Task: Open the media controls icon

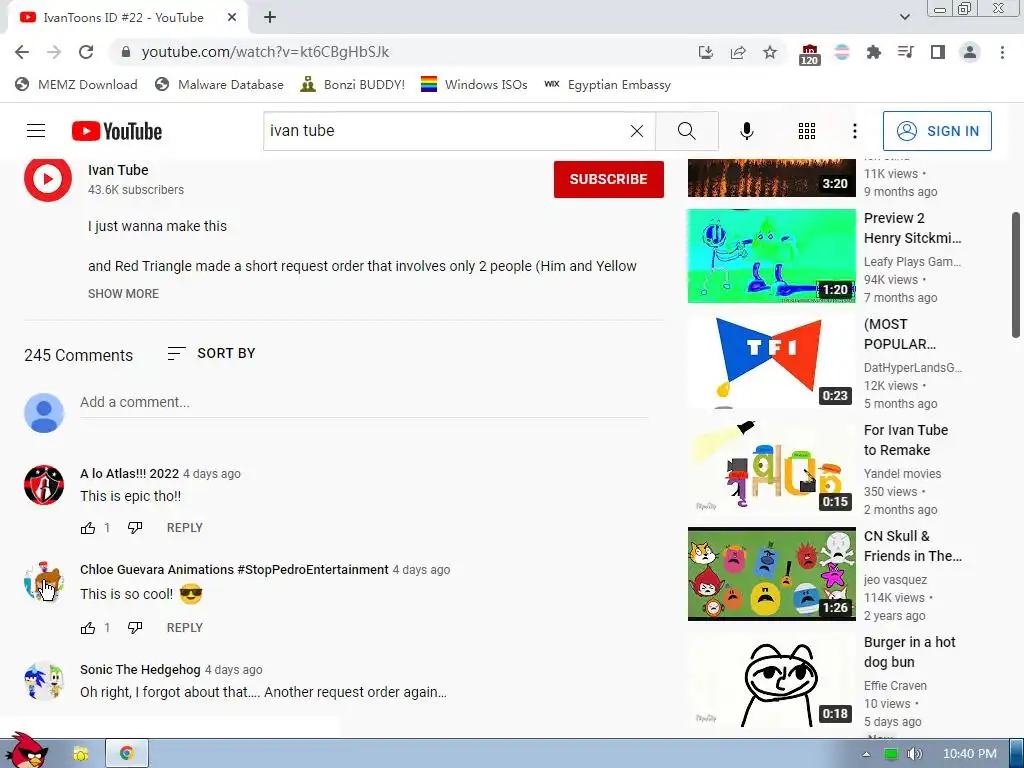Action: 905,52
